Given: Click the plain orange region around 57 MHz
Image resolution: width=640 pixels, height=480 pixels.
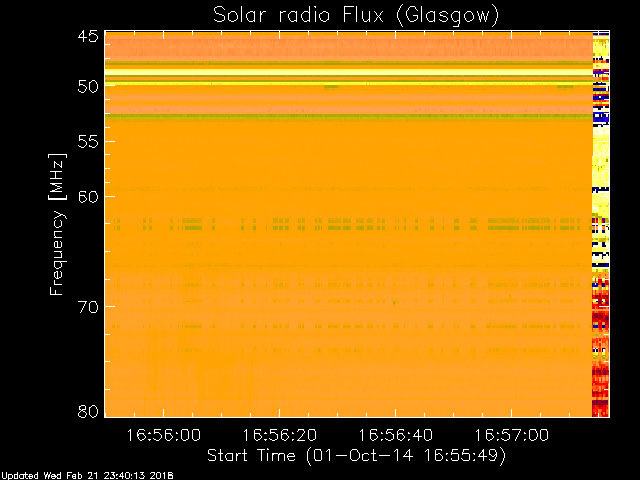Looking at the screenshot, I should click(x=349, y=163).
